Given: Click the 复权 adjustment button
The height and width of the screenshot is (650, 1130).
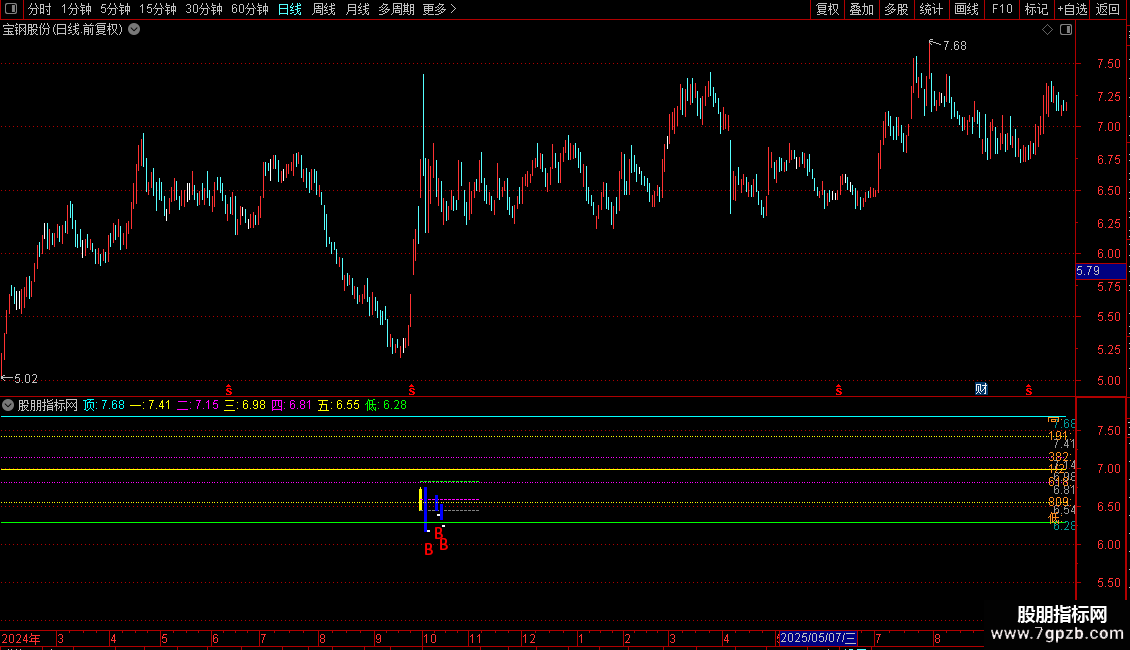Looking at the screenshot, I should coord(827,10).
